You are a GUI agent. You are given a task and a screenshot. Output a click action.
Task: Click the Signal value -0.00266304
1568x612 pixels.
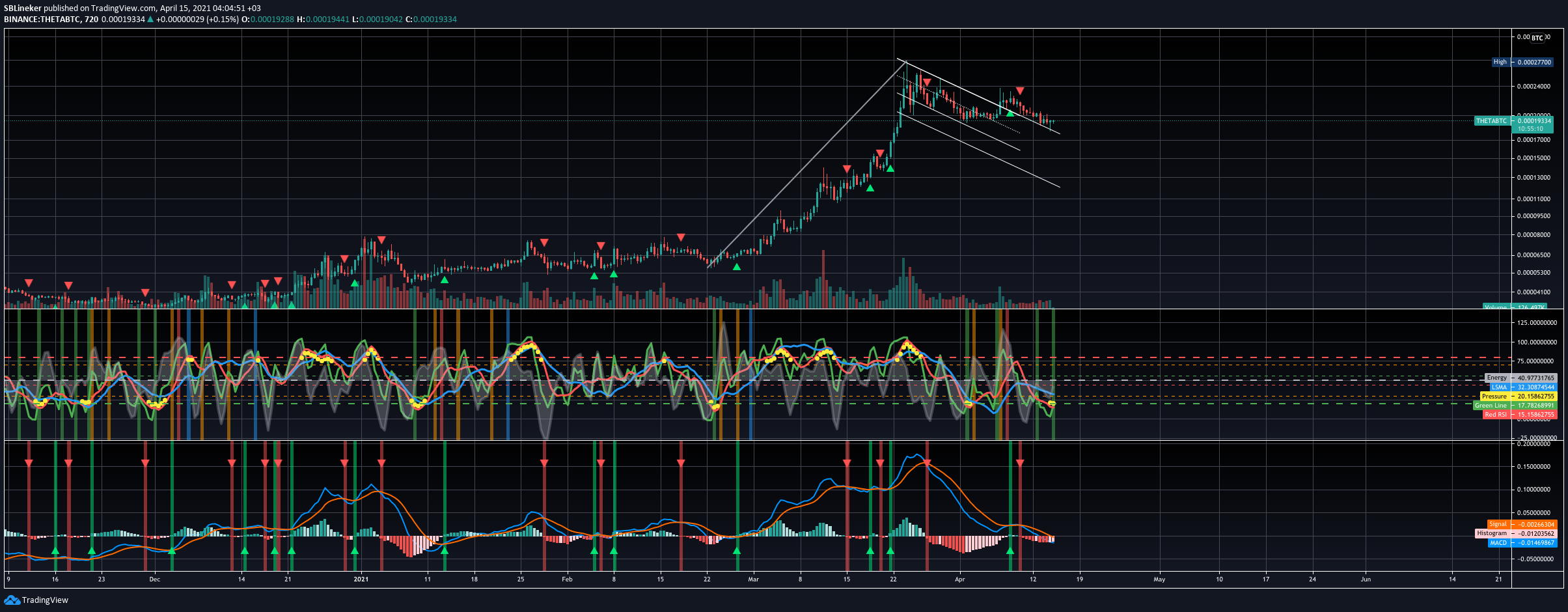click(x=1535, y=524)
